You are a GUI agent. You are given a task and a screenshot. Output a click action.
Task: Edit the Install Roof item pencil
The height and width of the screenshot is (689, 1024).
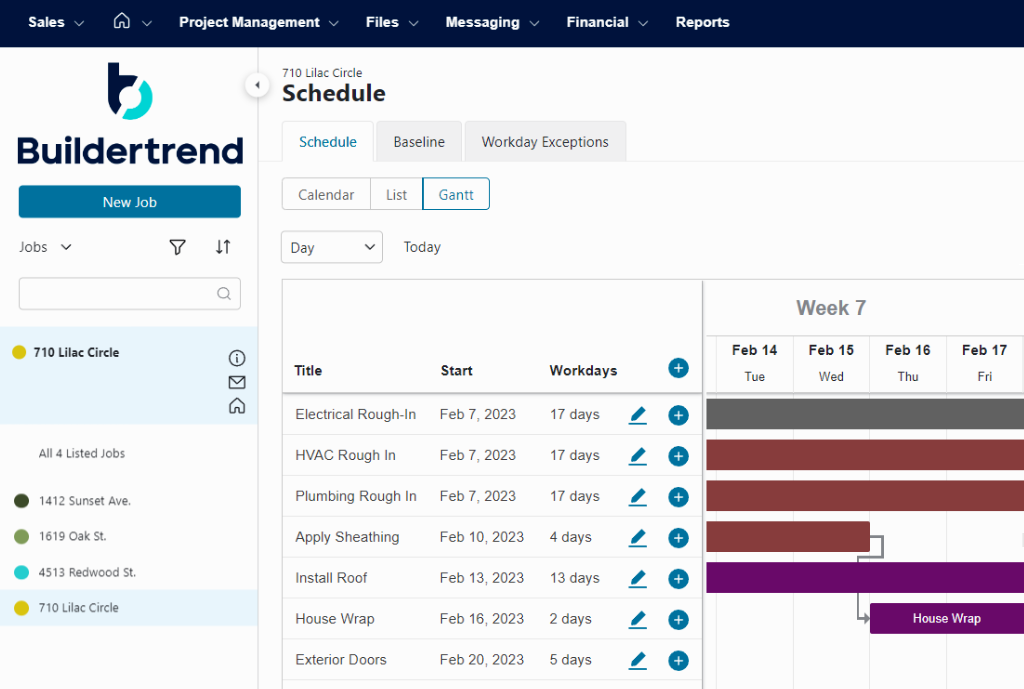pos(637,579)
